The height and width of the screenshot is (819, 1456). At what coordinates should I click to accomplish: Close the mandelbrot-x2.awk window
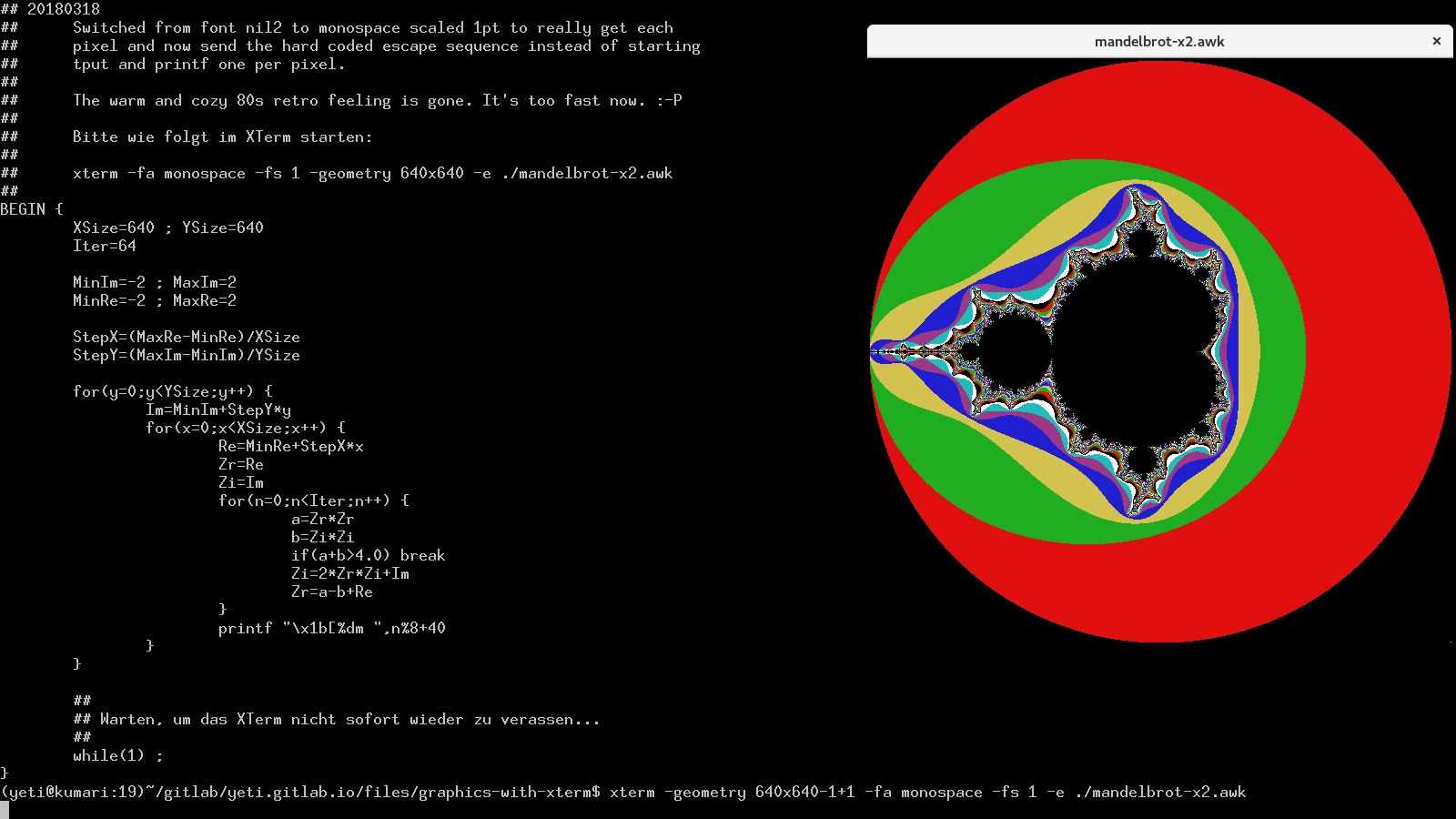pos(1436,41)
